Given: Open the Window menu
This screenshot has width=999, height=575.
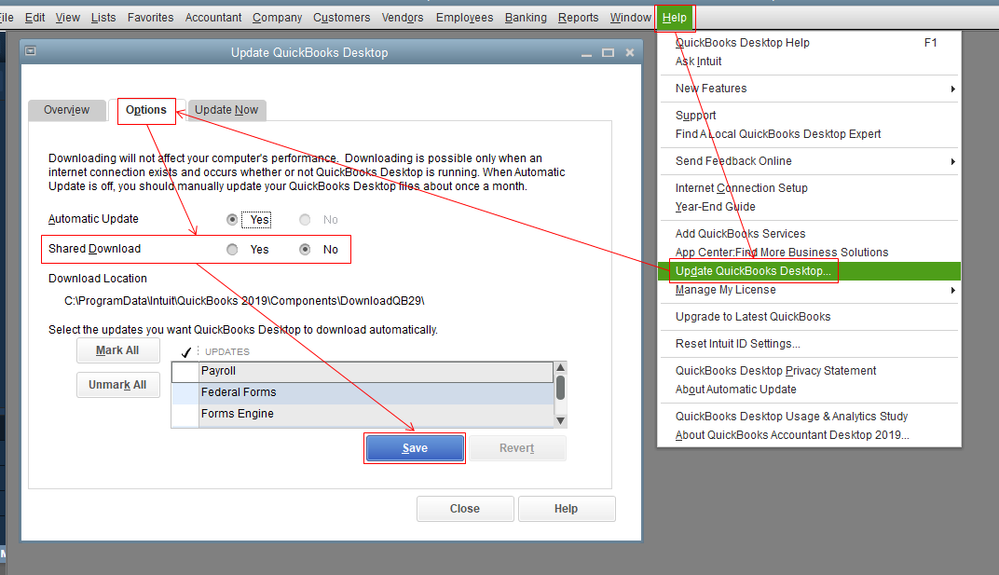Looking at the screenshot, I should pos(630,17).
